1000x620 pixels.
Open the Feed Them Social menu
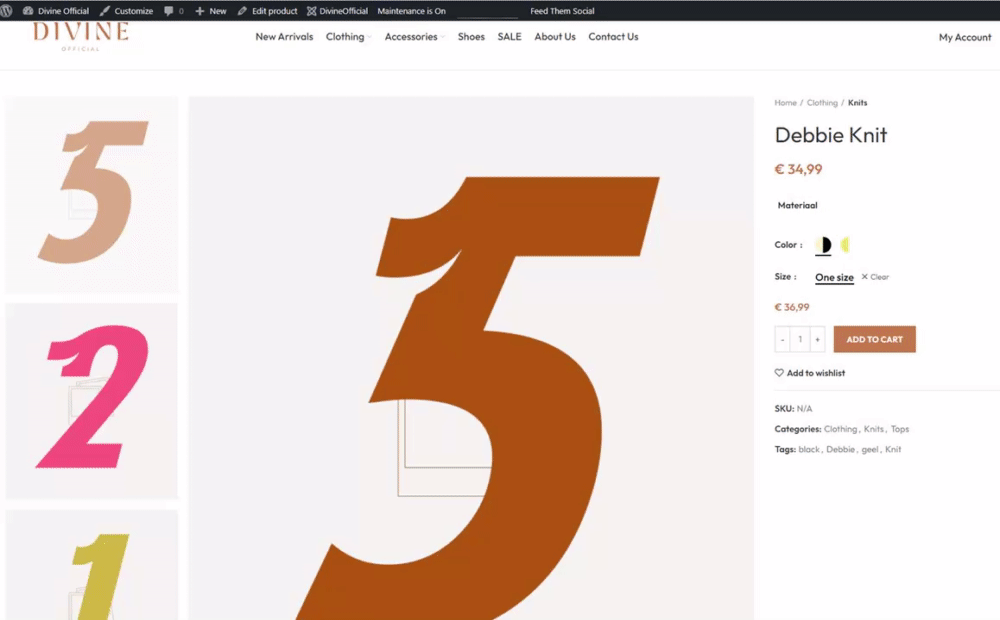pyautogui.click(x=562, y=11)
